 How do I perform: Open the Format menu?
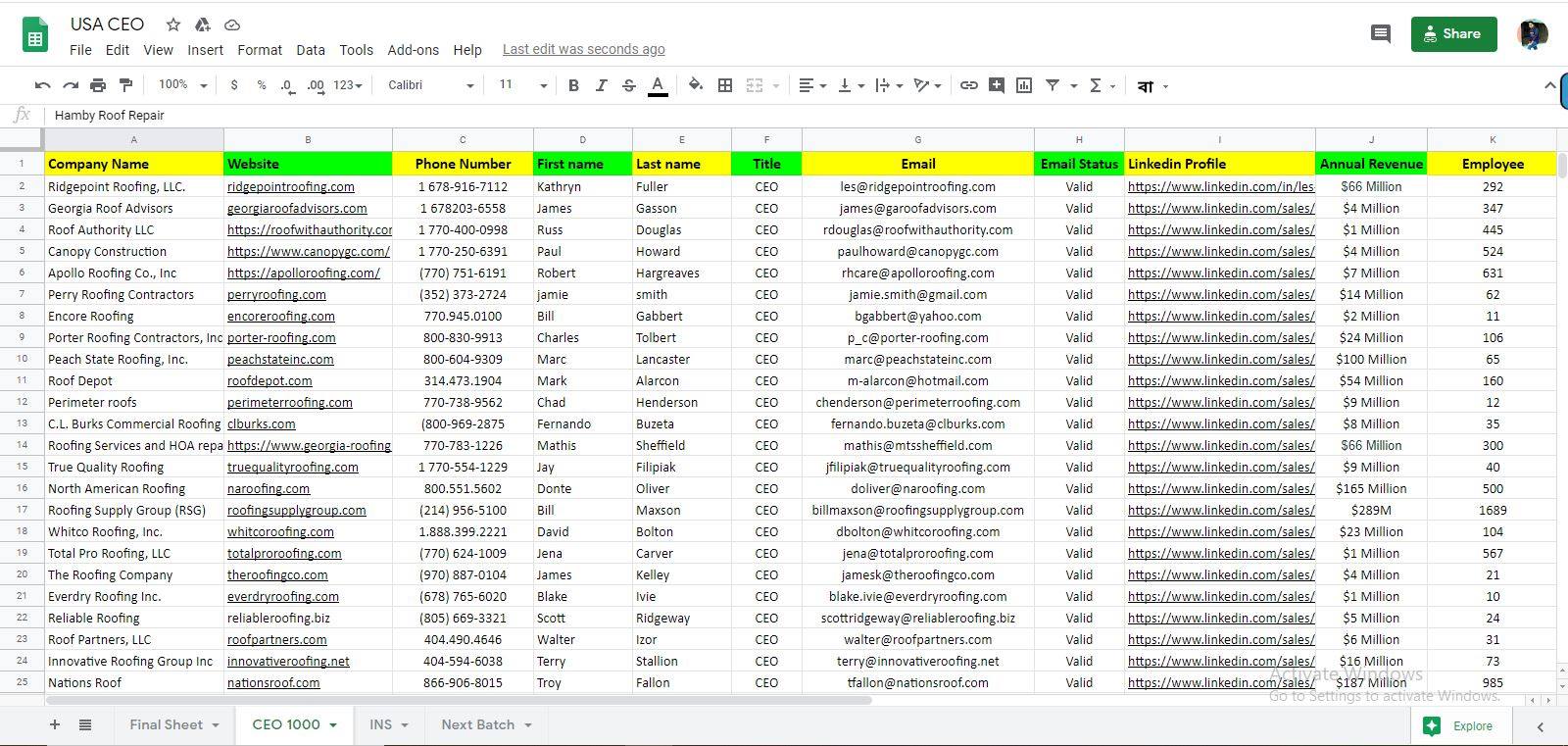coord(259,50)
